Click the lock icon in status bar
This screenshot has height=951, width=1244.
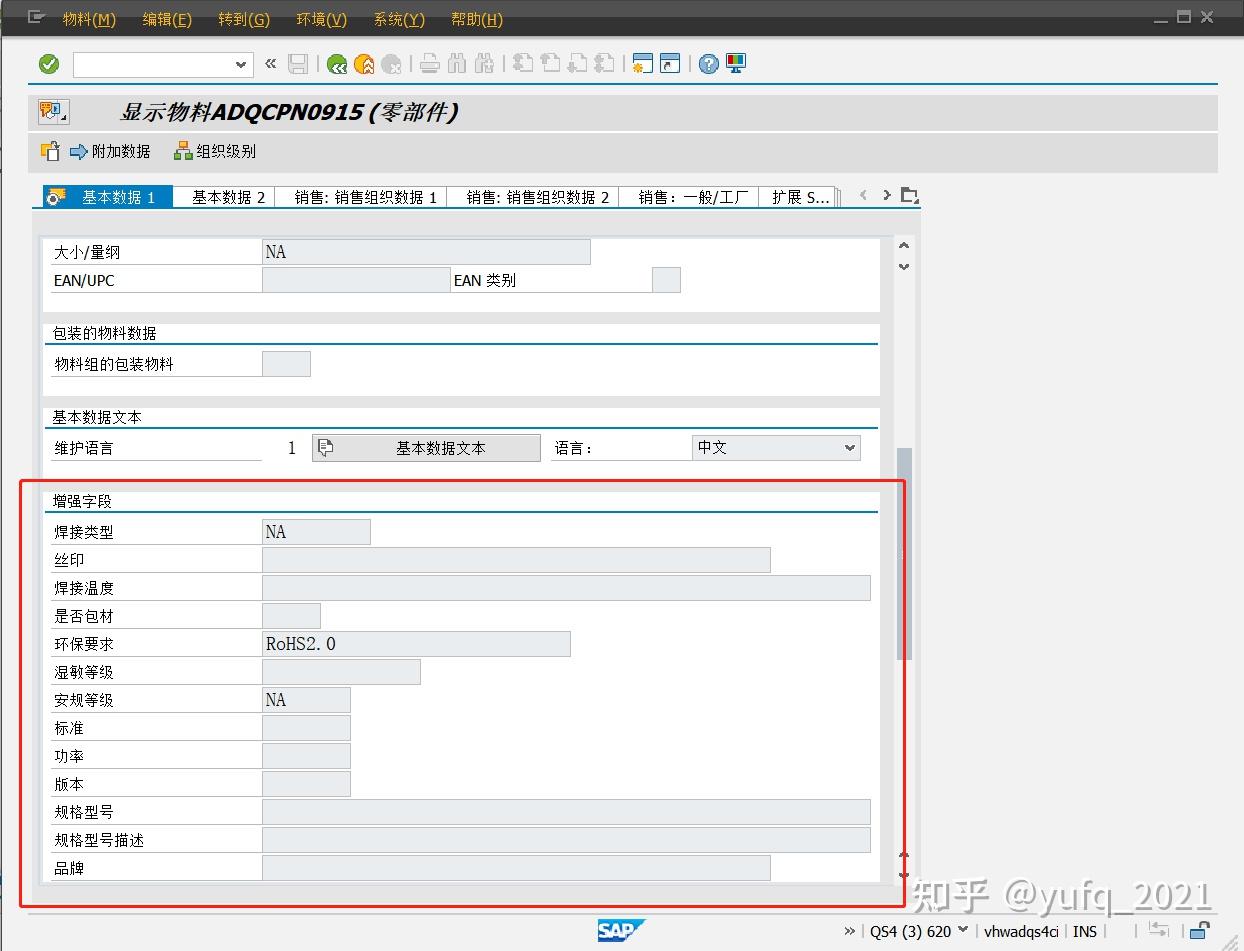point(1201,930)
